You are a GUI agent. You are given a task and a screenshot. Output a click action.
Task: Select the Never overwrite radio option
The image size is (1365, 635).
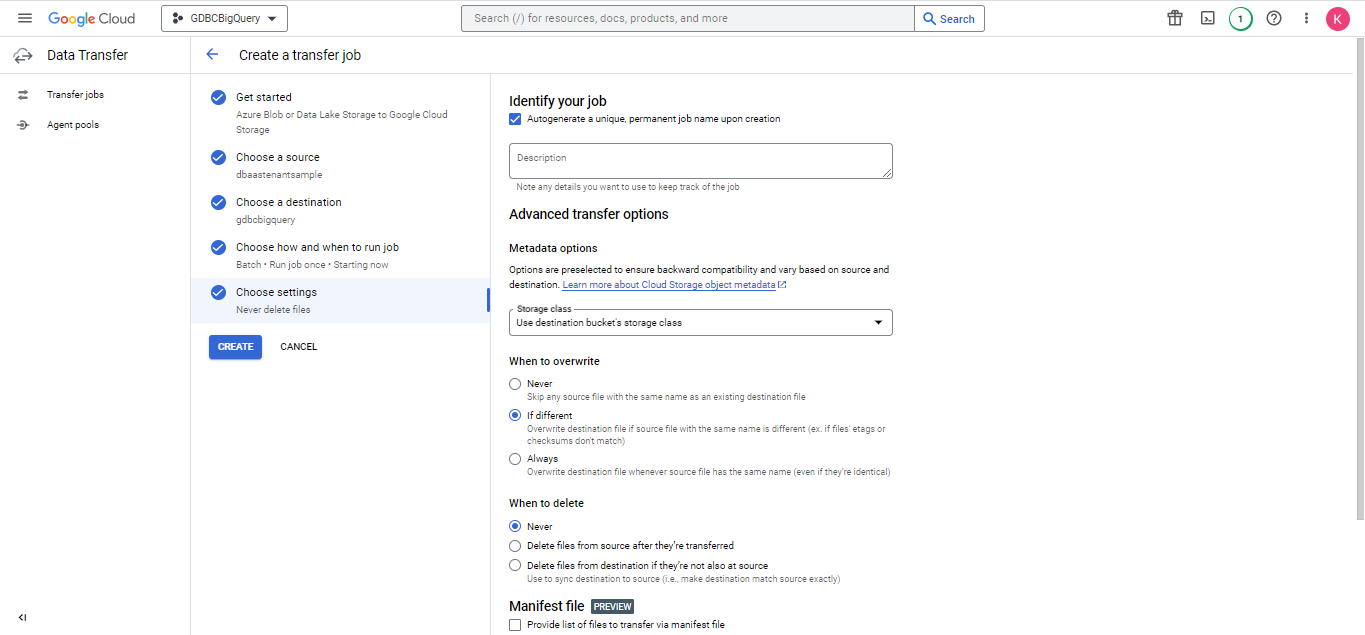(x=515, y=384)
